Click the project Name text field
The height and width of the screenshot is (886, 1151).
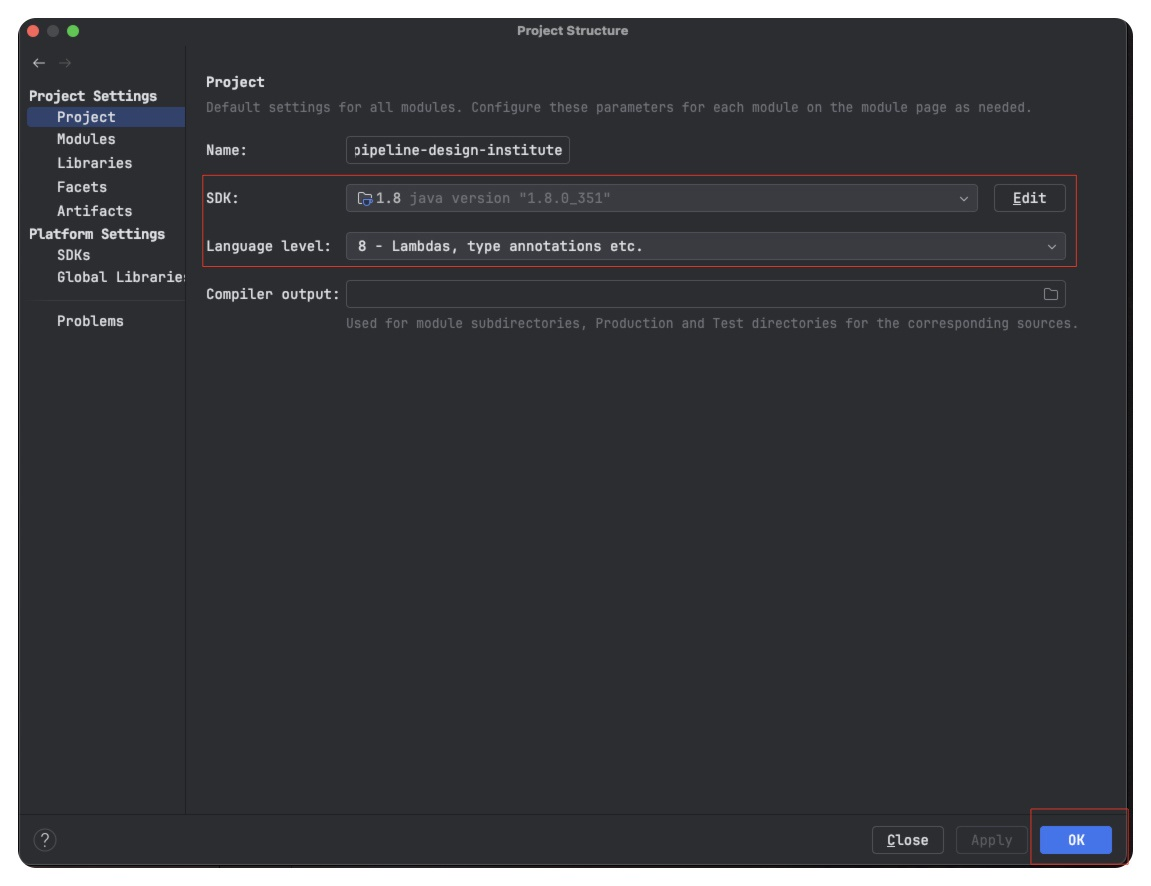(458, 150)
